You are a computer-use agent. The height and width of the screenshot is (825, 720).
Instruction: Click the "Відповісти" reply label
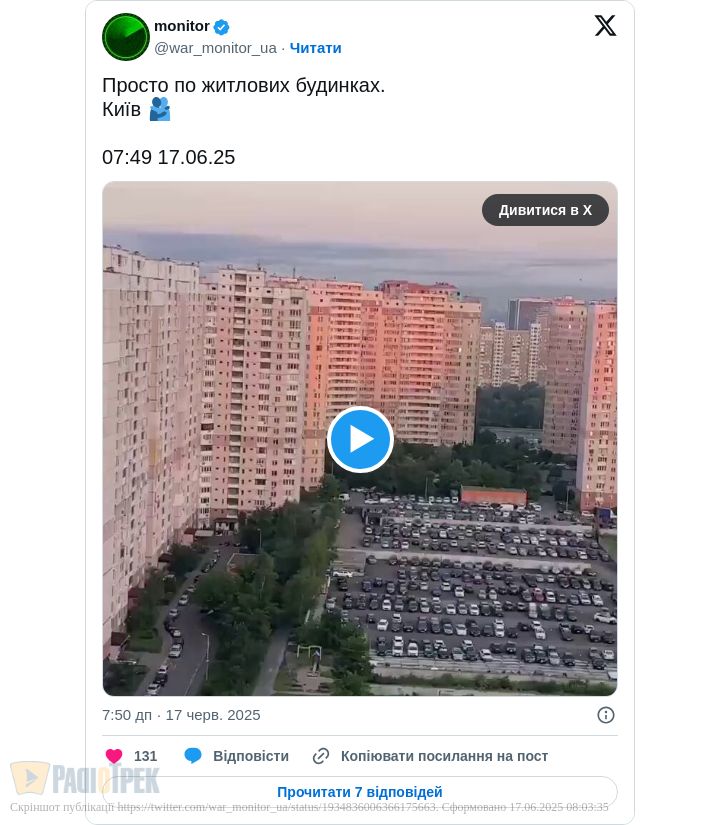coord(251,756)
